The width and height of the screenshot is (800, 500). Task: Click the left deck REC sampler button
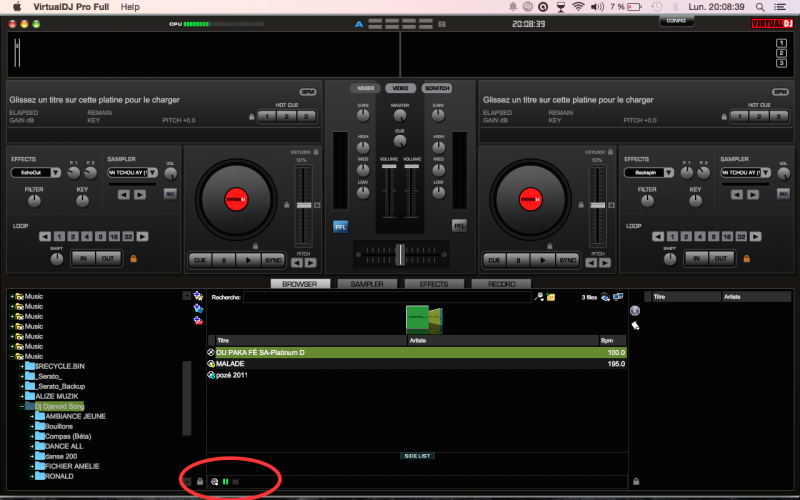(x=170, y=193)
